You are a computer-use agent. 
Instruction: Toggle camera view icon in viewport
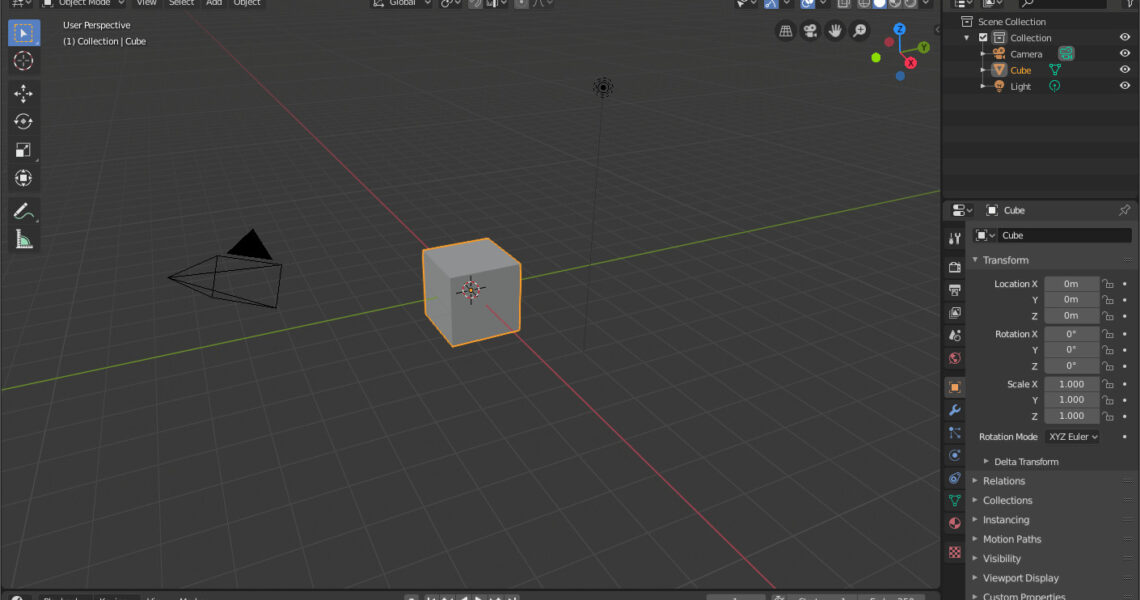810,31
